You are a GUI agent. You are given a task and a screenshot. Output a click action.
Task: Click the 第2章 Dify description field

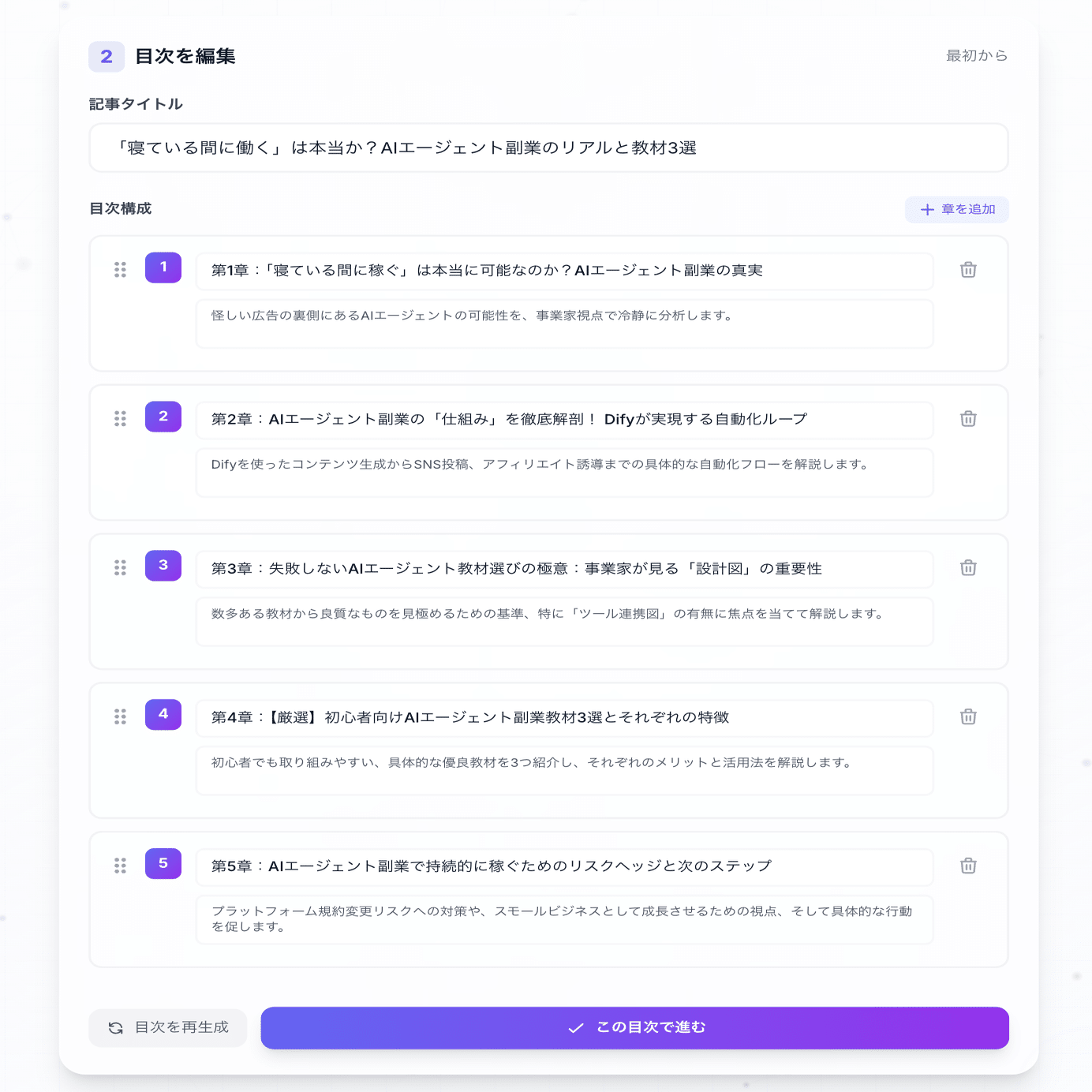565,473
